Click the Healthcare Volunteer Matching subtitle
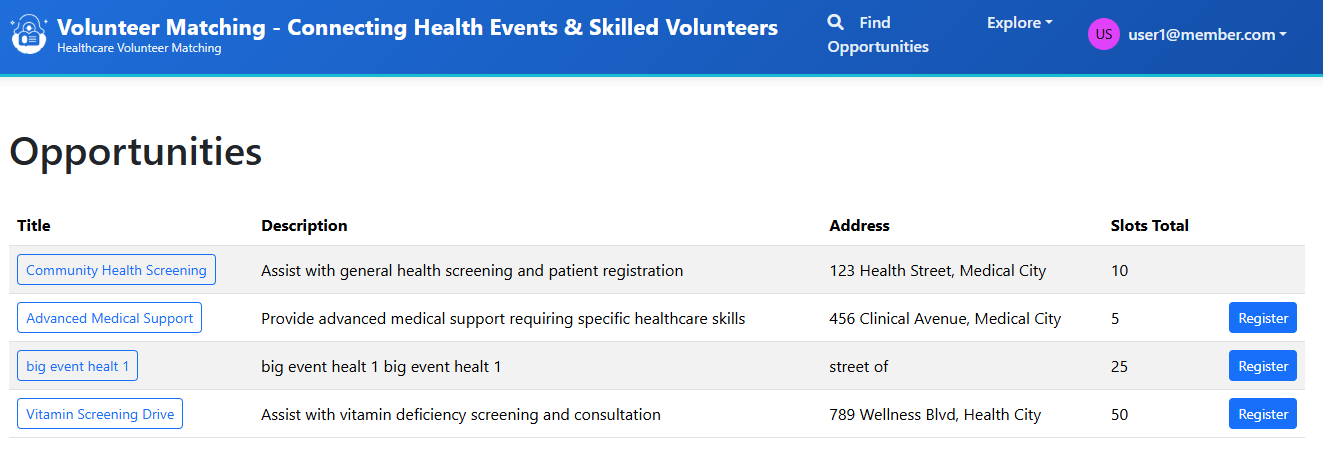Screen dimensions: 1323x456 click(139, 48)
